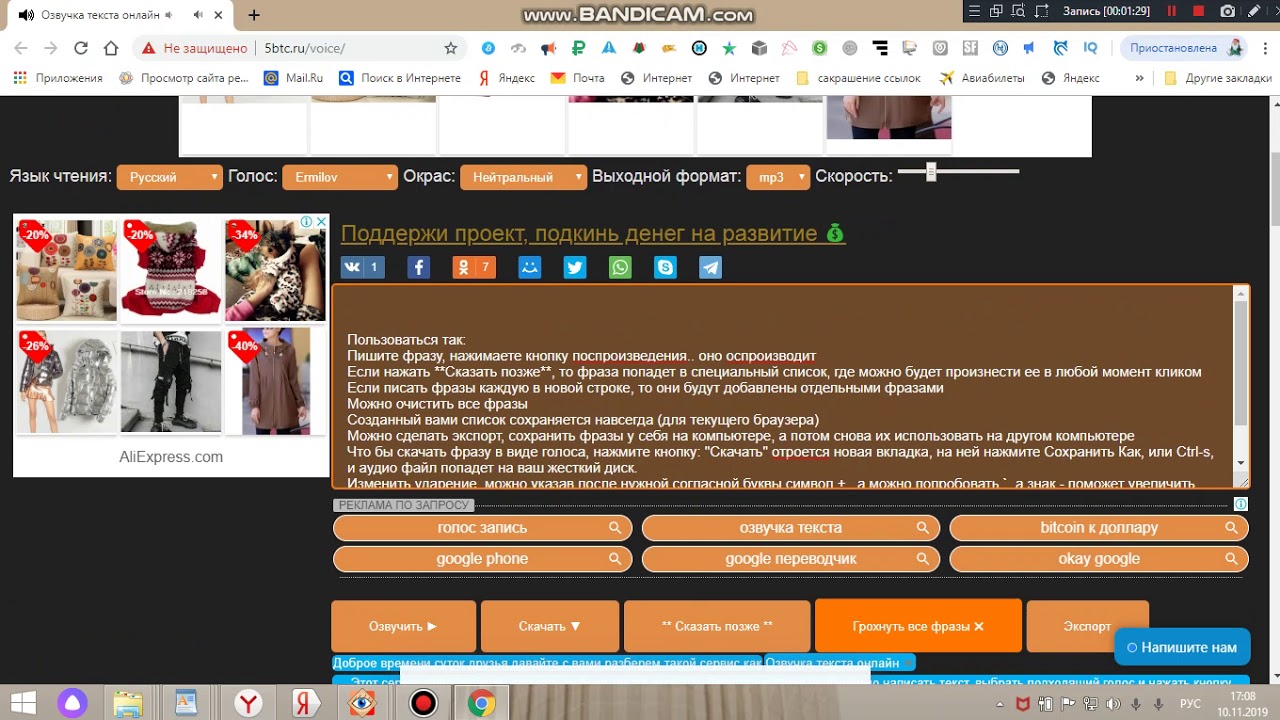The image size is (1280, 720).
Task: Open IQ browser extension
Action: [x=1090, y=48]
